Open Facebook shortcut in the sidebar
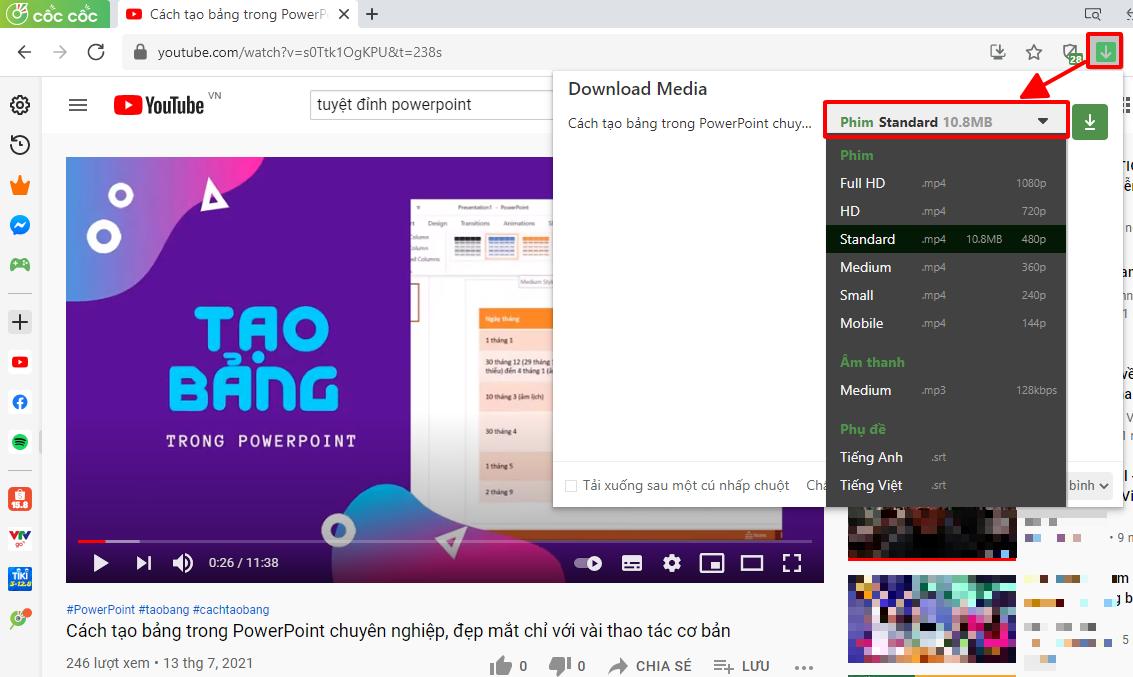The image size is (1133, 677). pyautogui.click(x=20, y=402)
